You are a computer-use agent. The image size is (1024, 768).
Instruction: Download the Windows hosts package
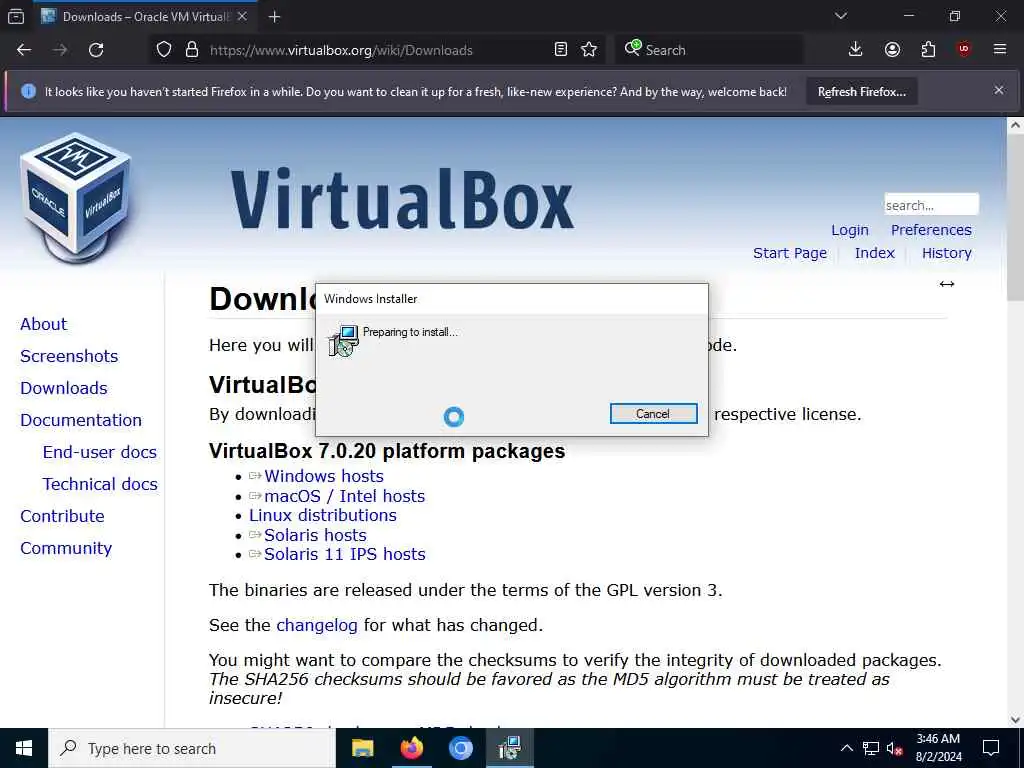(324, 476)
